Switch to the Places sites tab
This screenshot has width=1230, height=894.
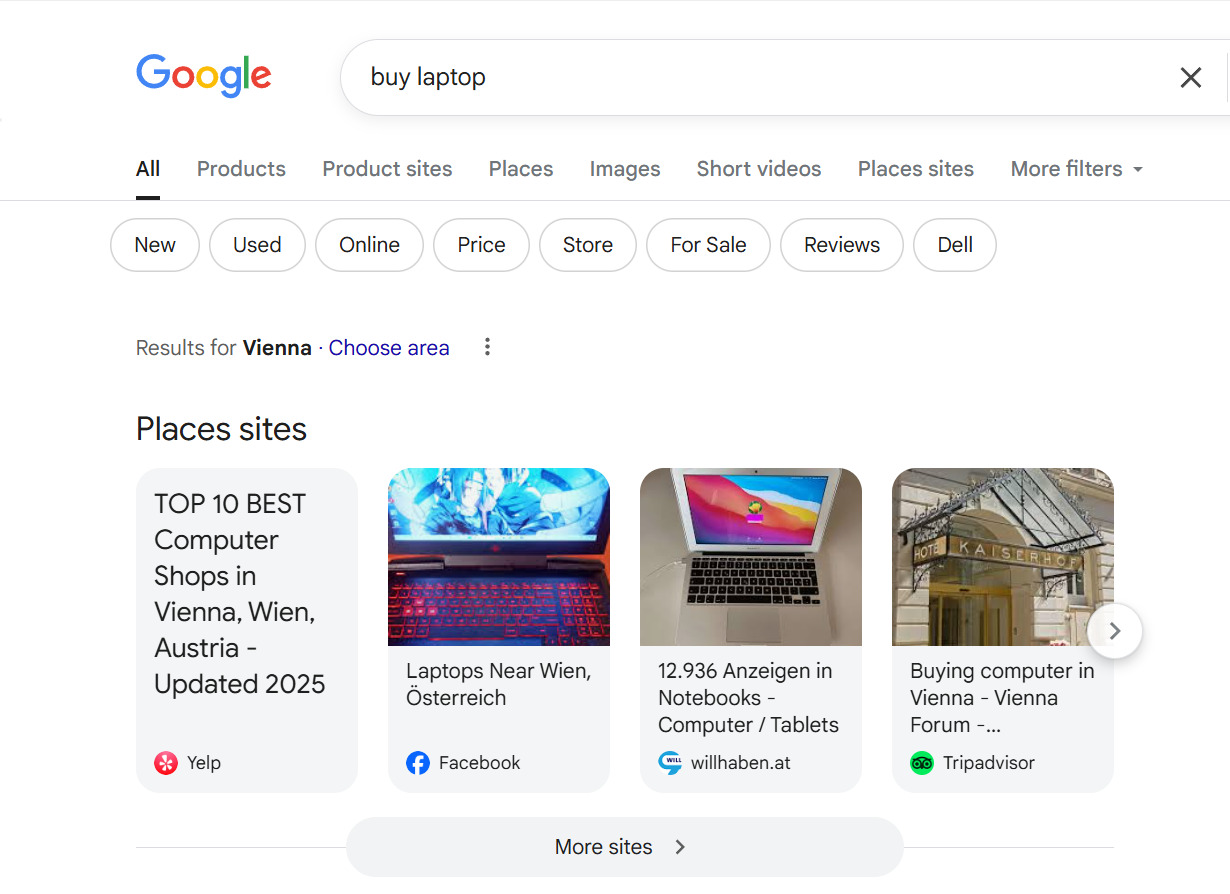tap(916, 169)
